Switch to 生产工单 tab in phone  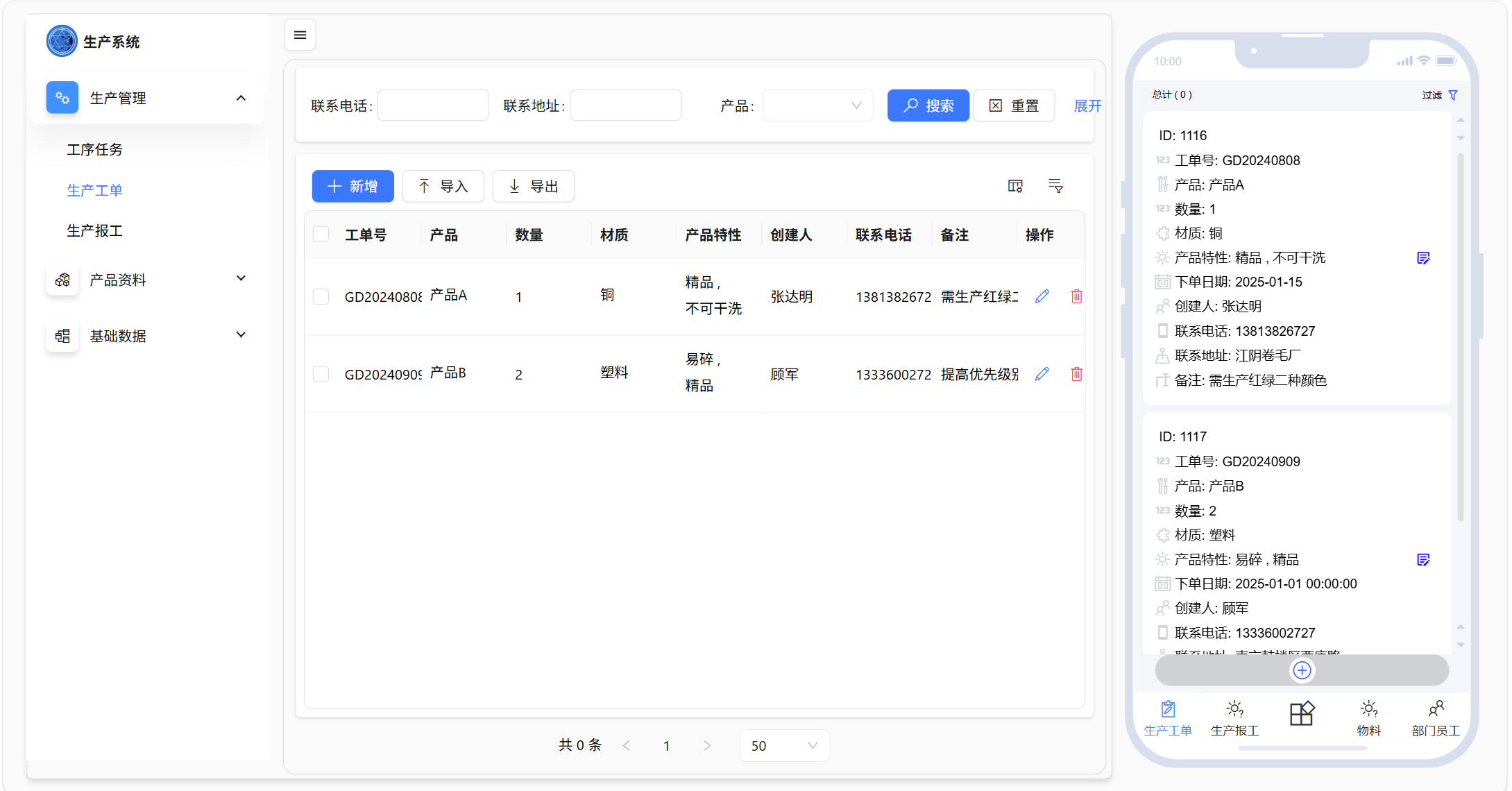(1168, 718)
